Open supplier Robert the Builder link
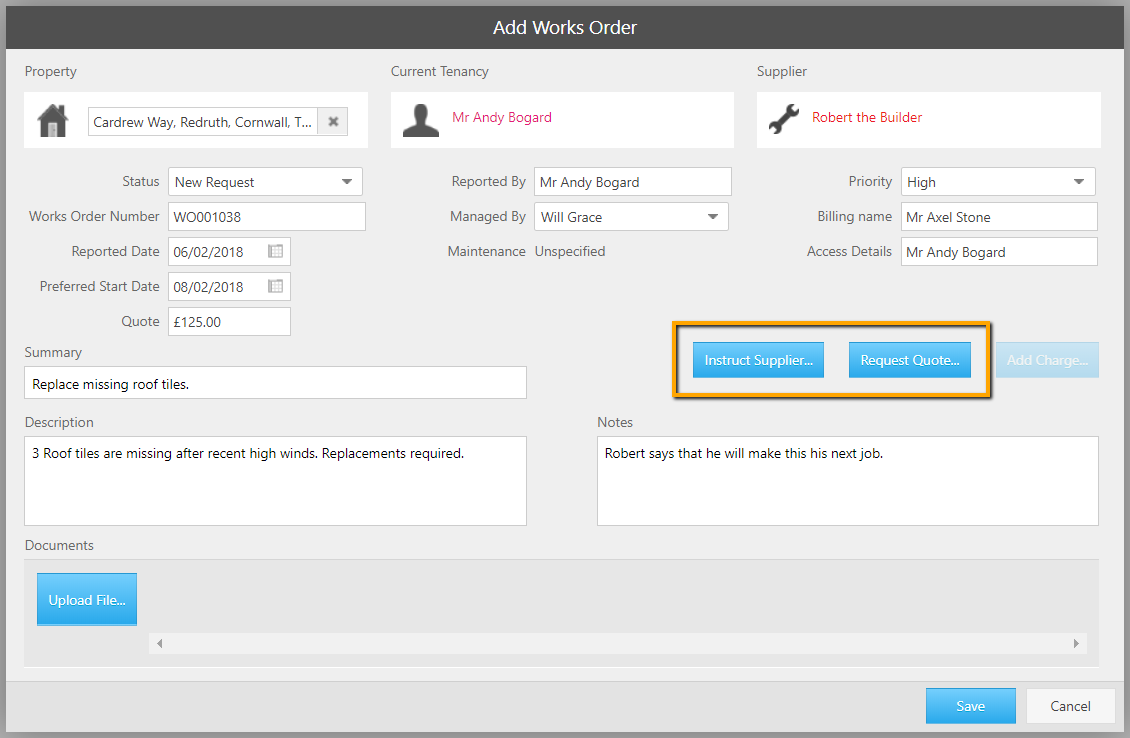 (x=867, y=117)
